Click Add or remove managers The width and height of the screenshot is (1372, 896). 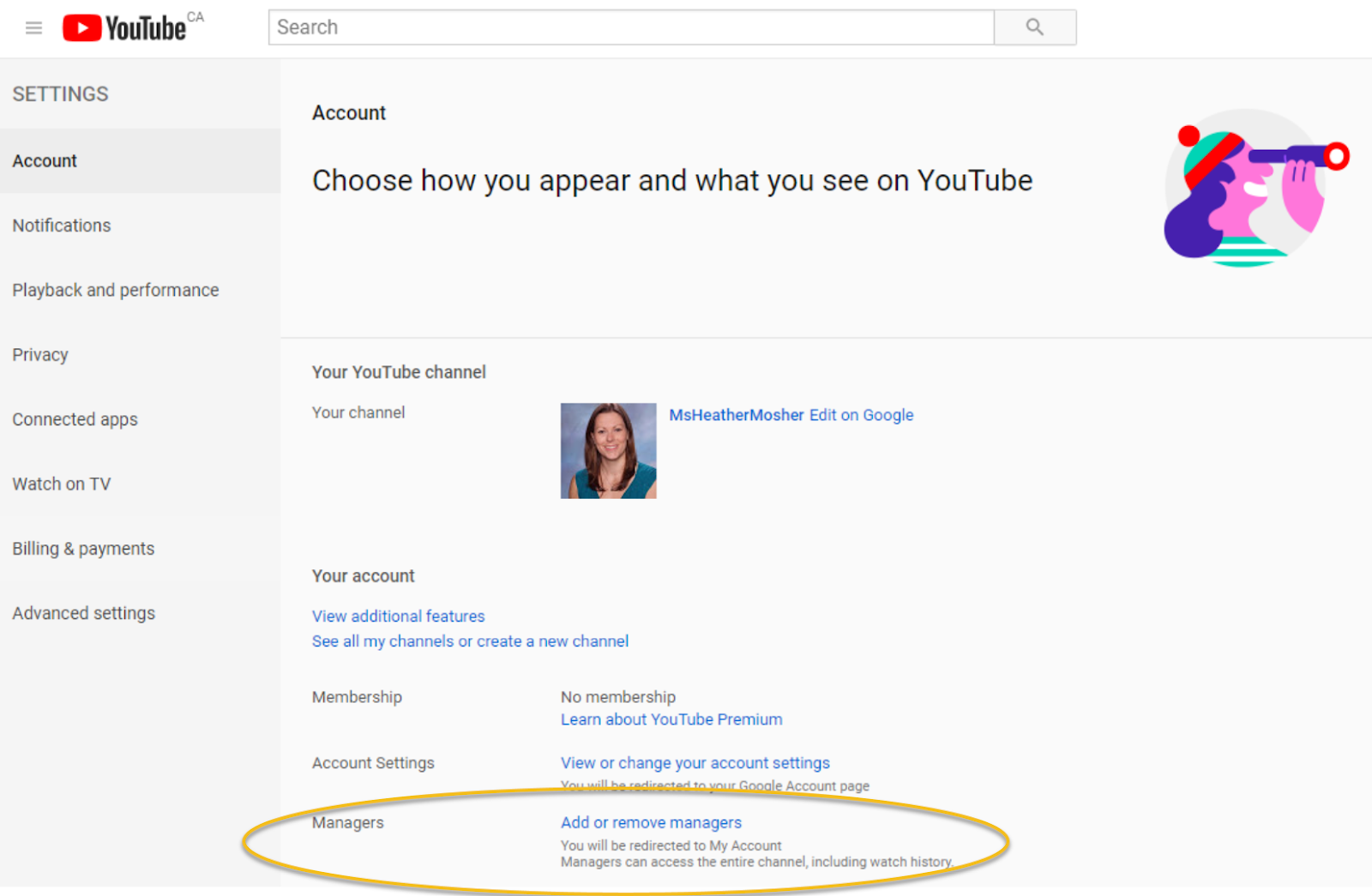pyautogui.click(x=651, y=822)
